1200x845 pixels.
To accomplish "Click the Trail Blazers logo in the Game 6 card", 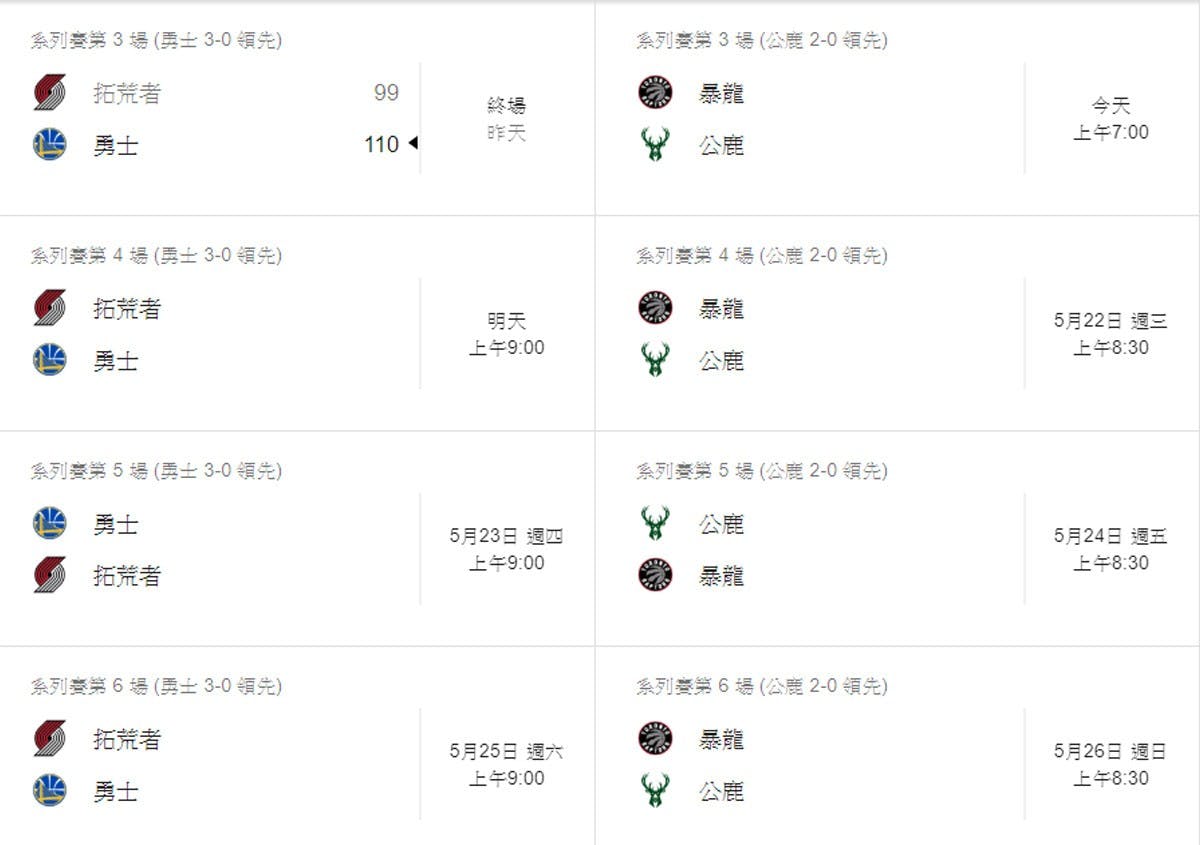I will (x=50, y=739).
